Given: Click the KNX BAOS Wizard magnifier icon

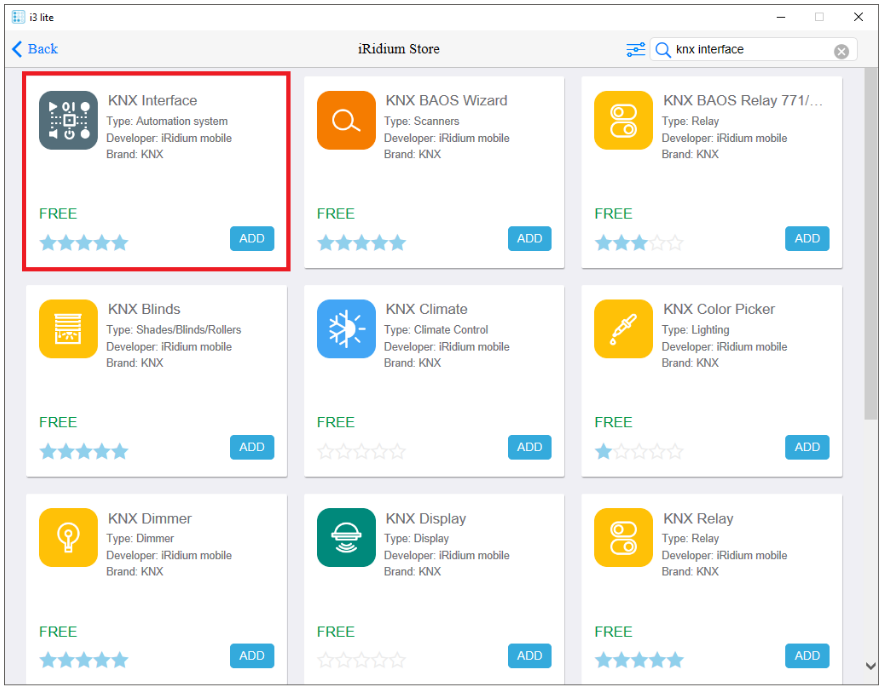Looking at the screenshot, I should coord(346,120).
